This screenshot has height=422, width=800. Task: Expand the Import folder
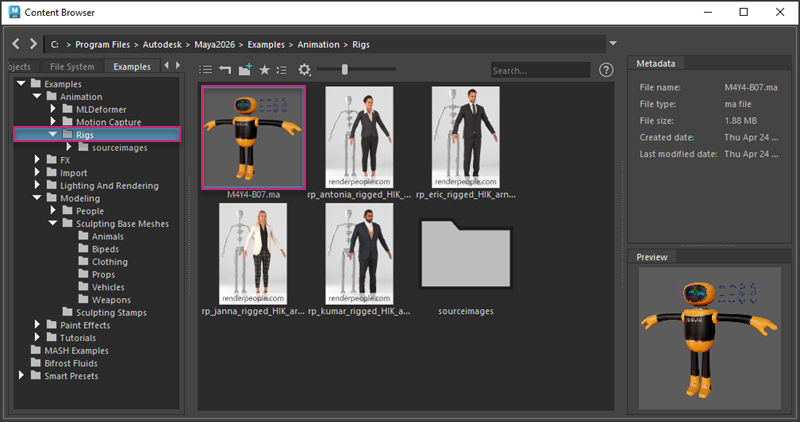click(x=37, y=172)
